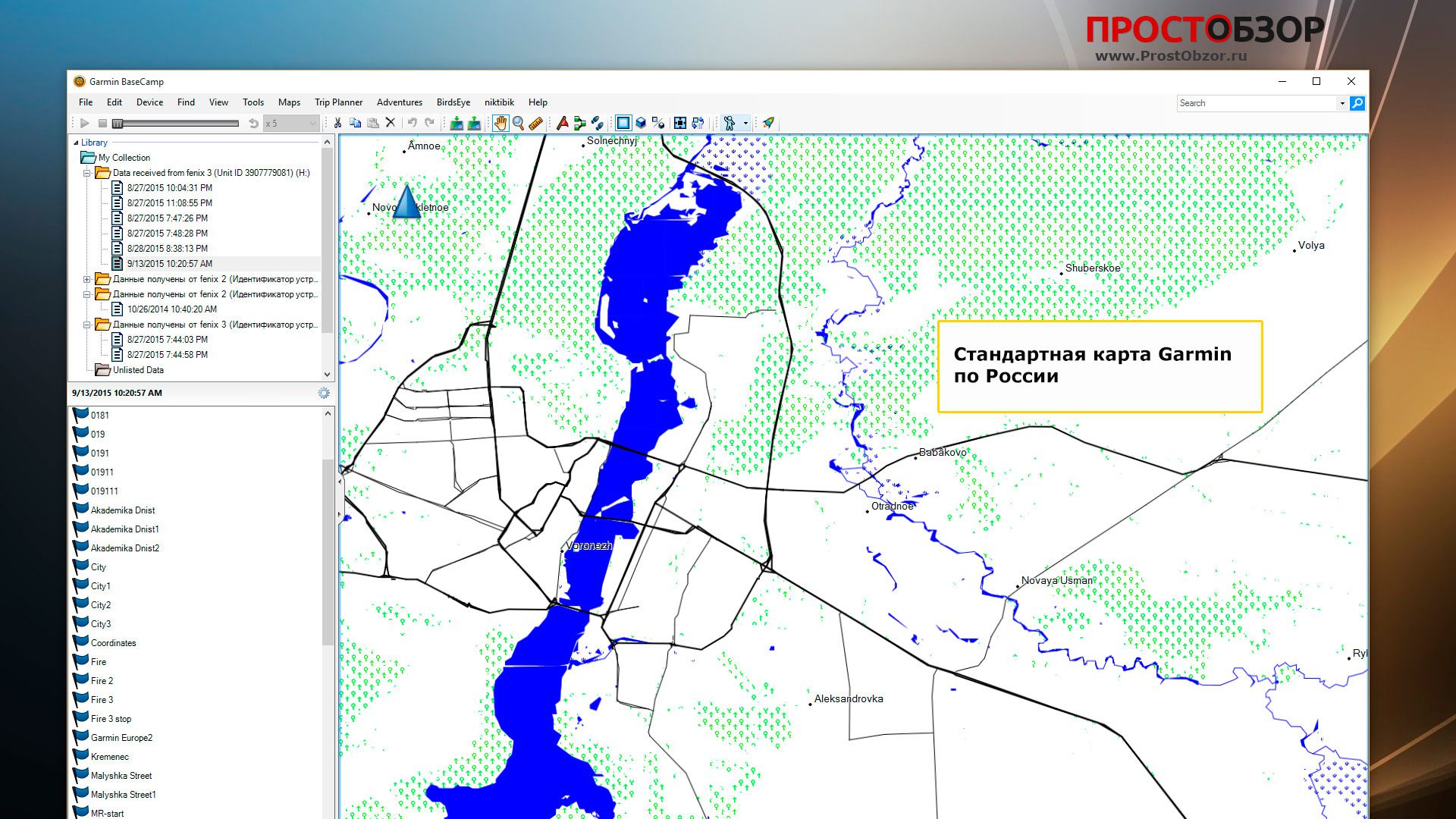Click the rocket adventure icon
This screenshot has width=1456, height=819.
[x=768, y=123]
